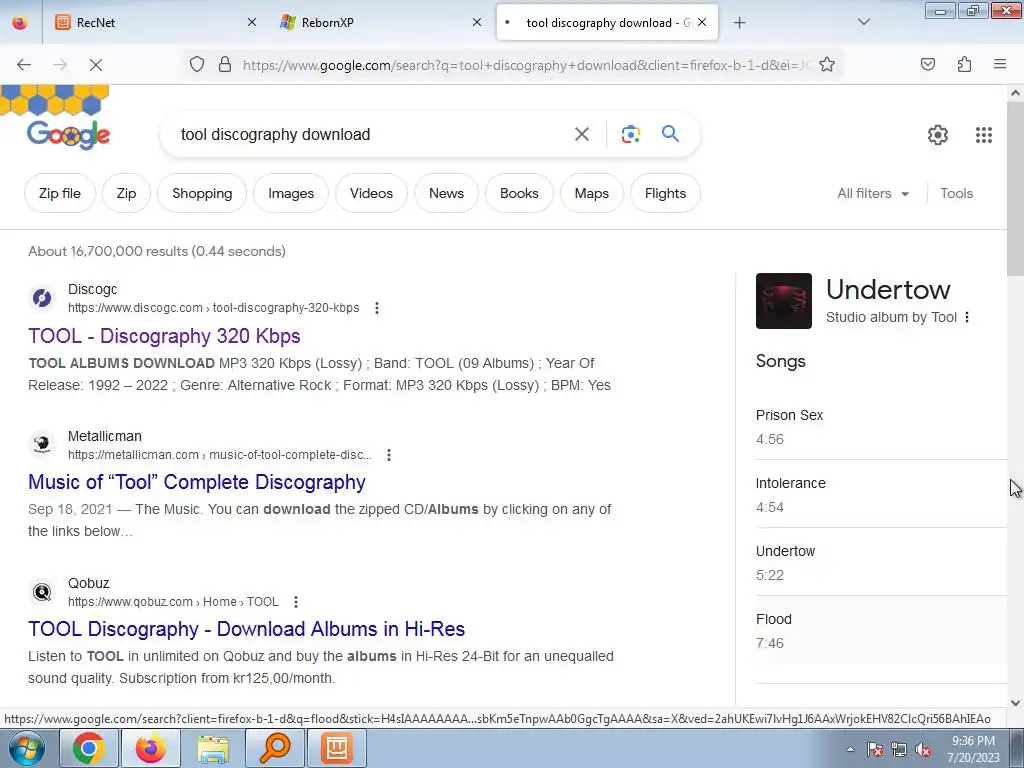This screenshot has height=768, width=1024.
Task: Open the RecNet app on taskbar
Action: coord(337,748)
